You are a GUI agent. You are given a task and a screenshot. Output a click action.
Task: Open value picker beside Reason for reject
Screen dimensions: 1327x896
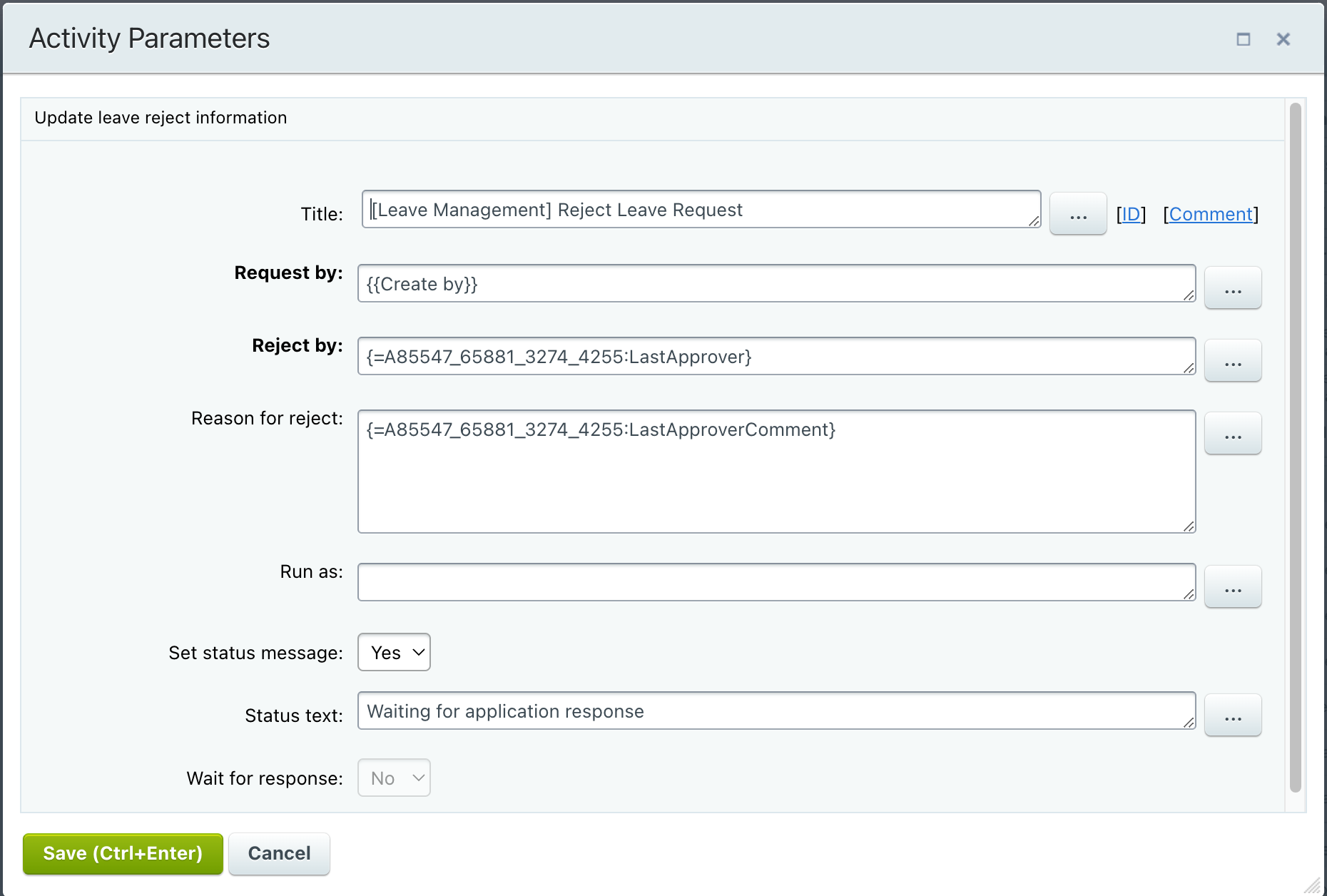(1232, 434)
